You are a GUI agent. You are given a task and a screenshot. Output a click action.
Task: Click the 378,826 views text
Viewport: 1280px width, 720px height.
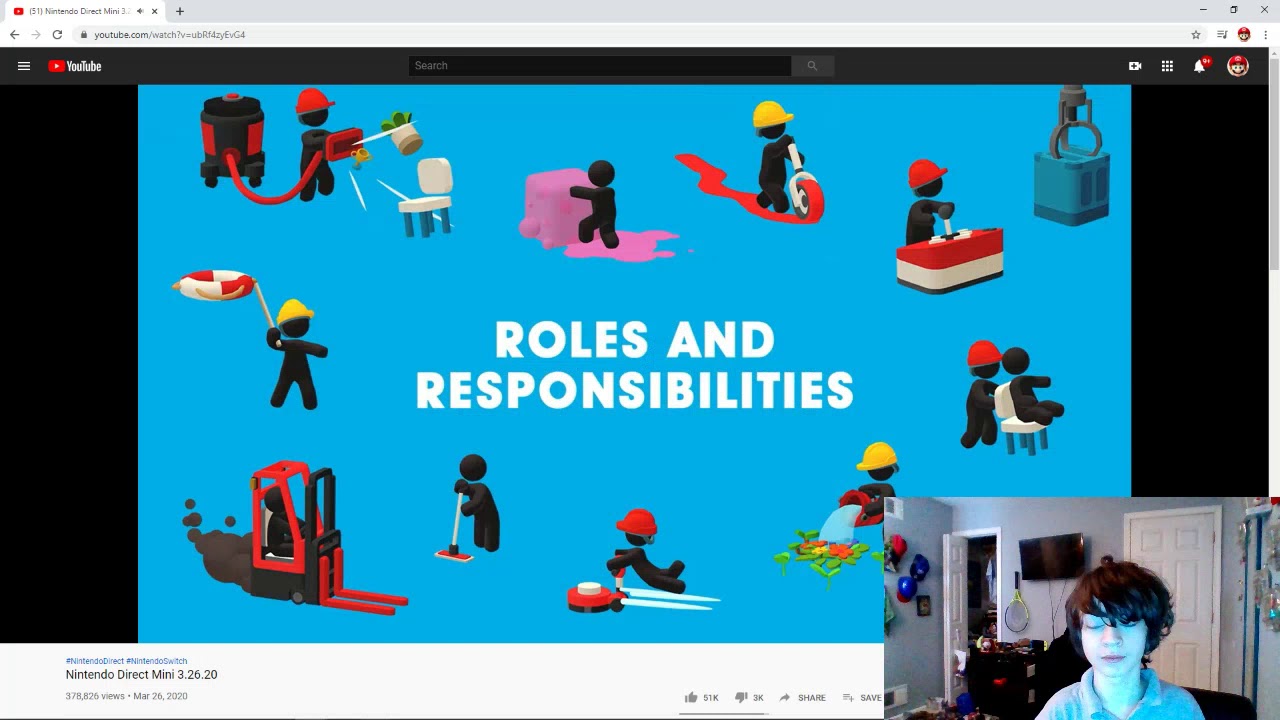[95, 696]
